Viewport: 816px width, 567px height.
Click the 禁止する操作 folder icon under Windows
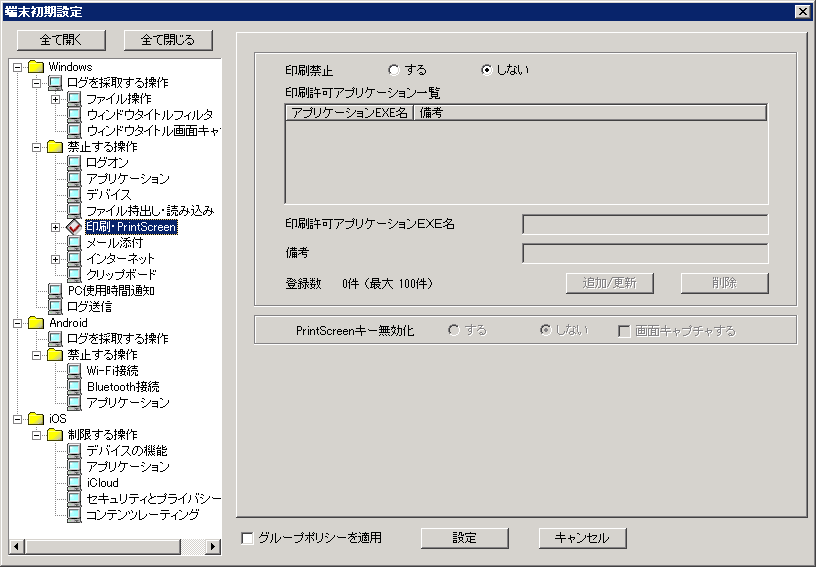point(55,147)
